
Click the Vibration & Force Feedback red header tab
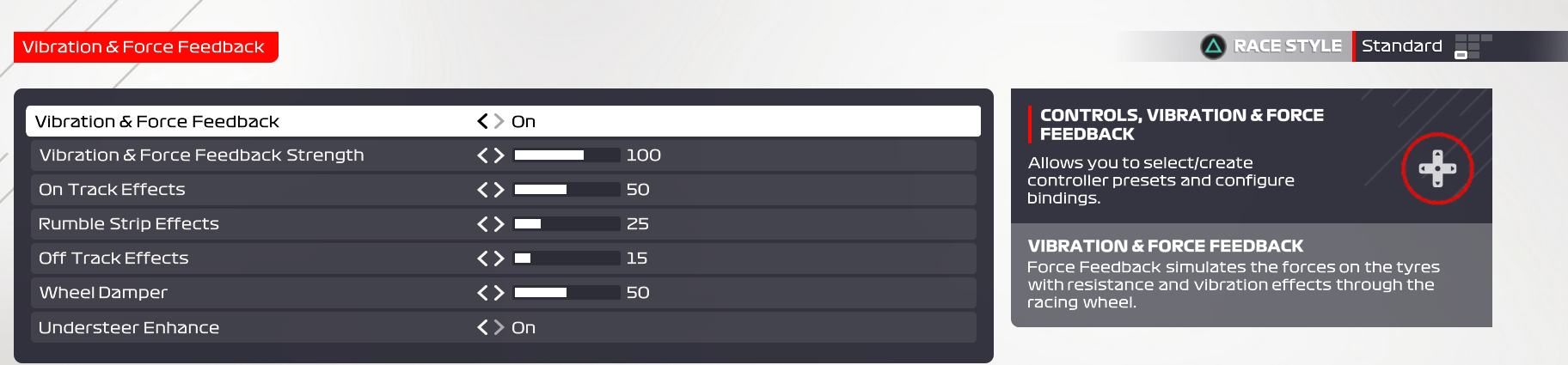[144, 47]
